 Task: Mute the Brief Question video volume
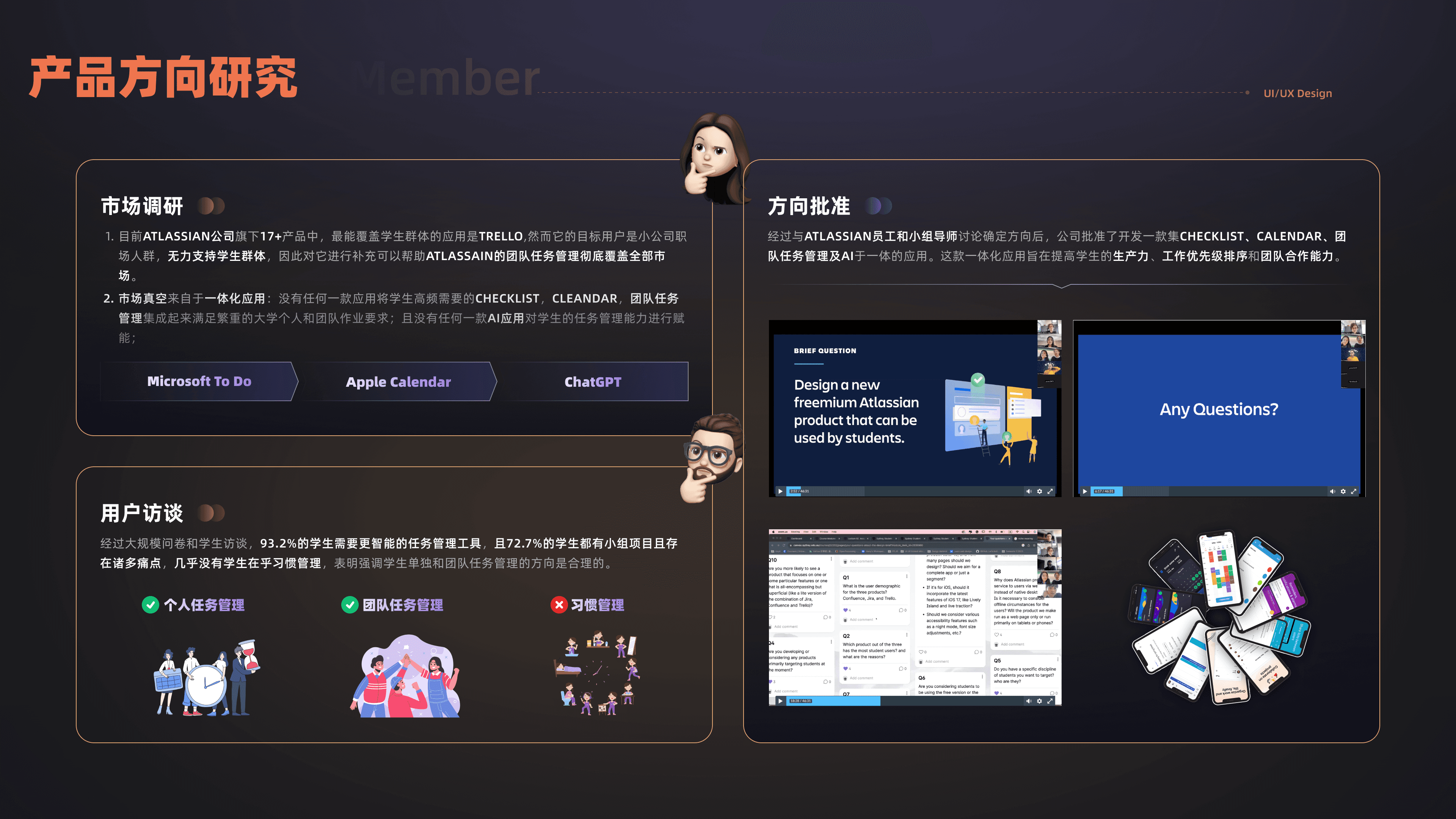(x=1029, y=491)
